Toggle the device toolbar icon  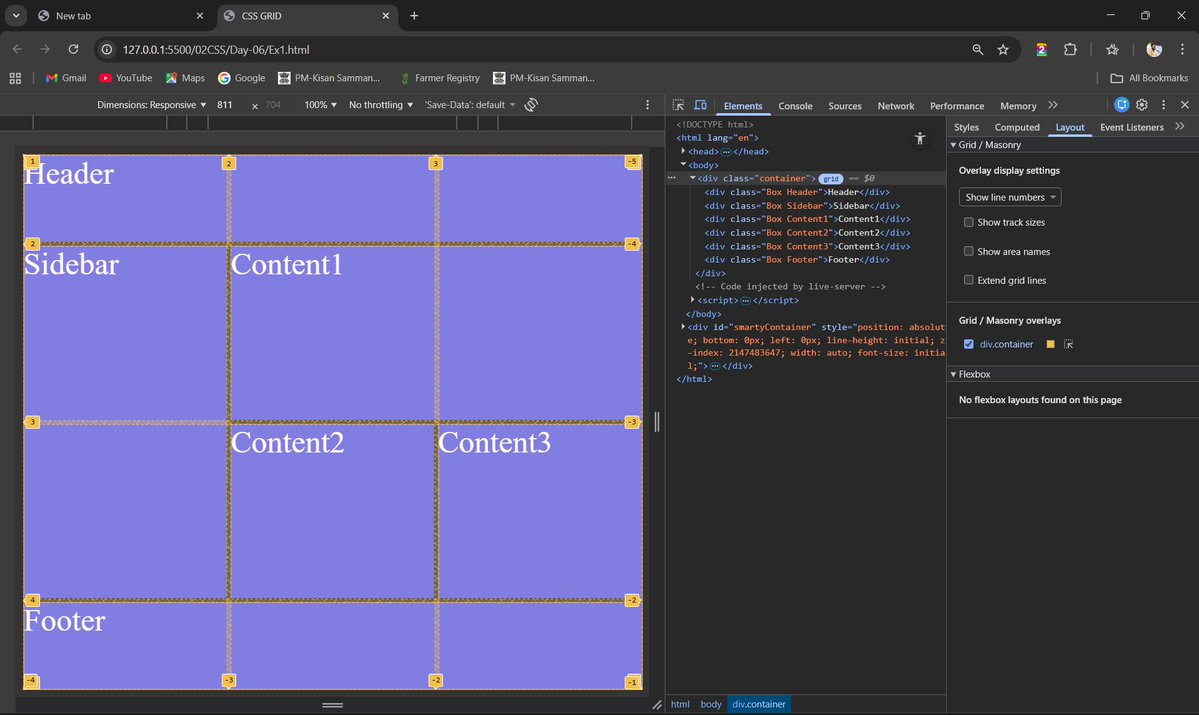pyautogui.click(x=699, y=105)
